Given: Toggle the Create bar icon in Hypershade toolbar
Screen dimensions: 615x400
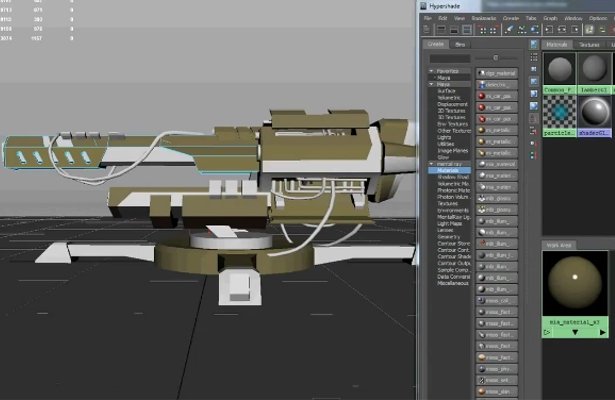Looking at the screenshot, I should 428,30.
